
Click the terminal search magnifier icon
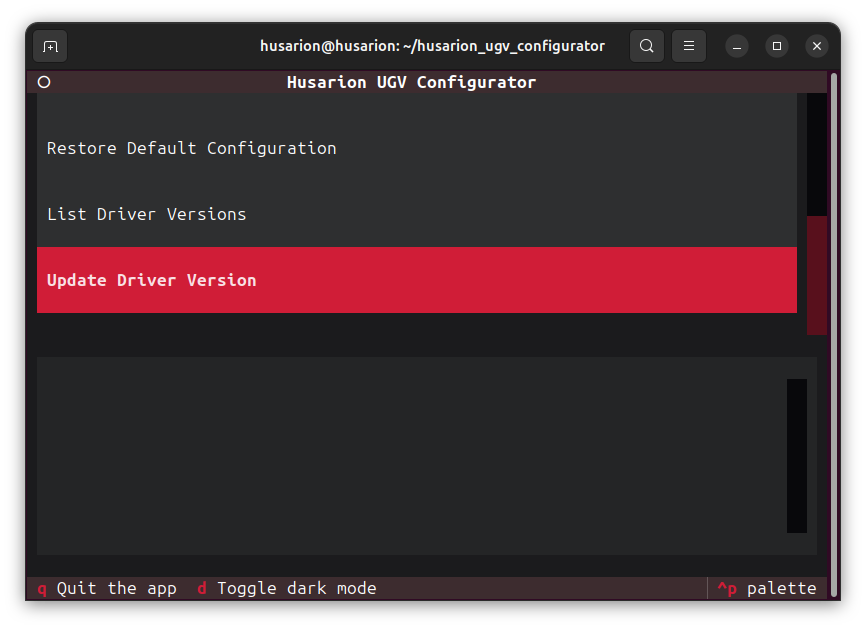coord(647,46)
